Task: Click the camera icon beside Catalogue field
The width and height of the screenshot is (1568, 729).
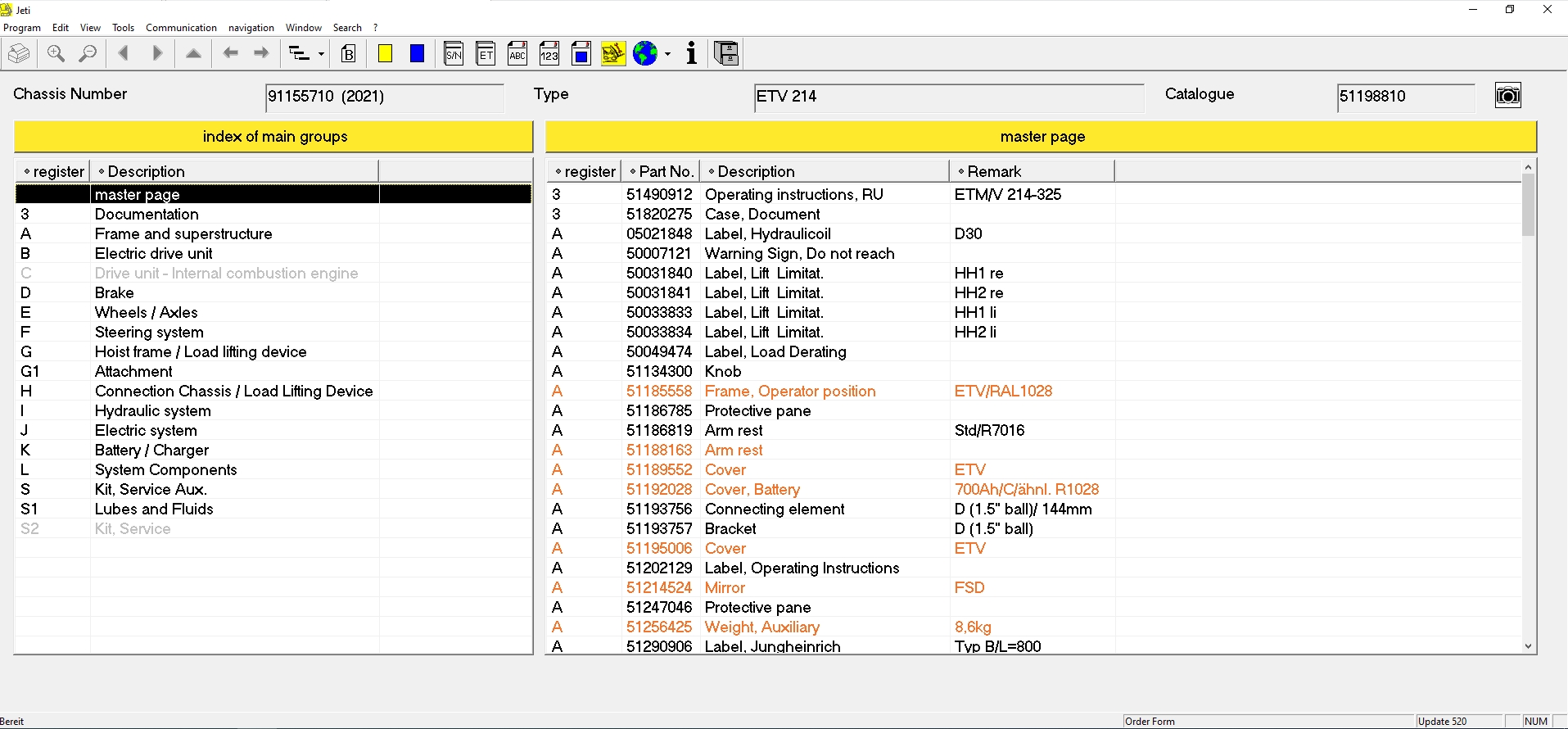Action: pyautogui.click(x=1507, y=95)
